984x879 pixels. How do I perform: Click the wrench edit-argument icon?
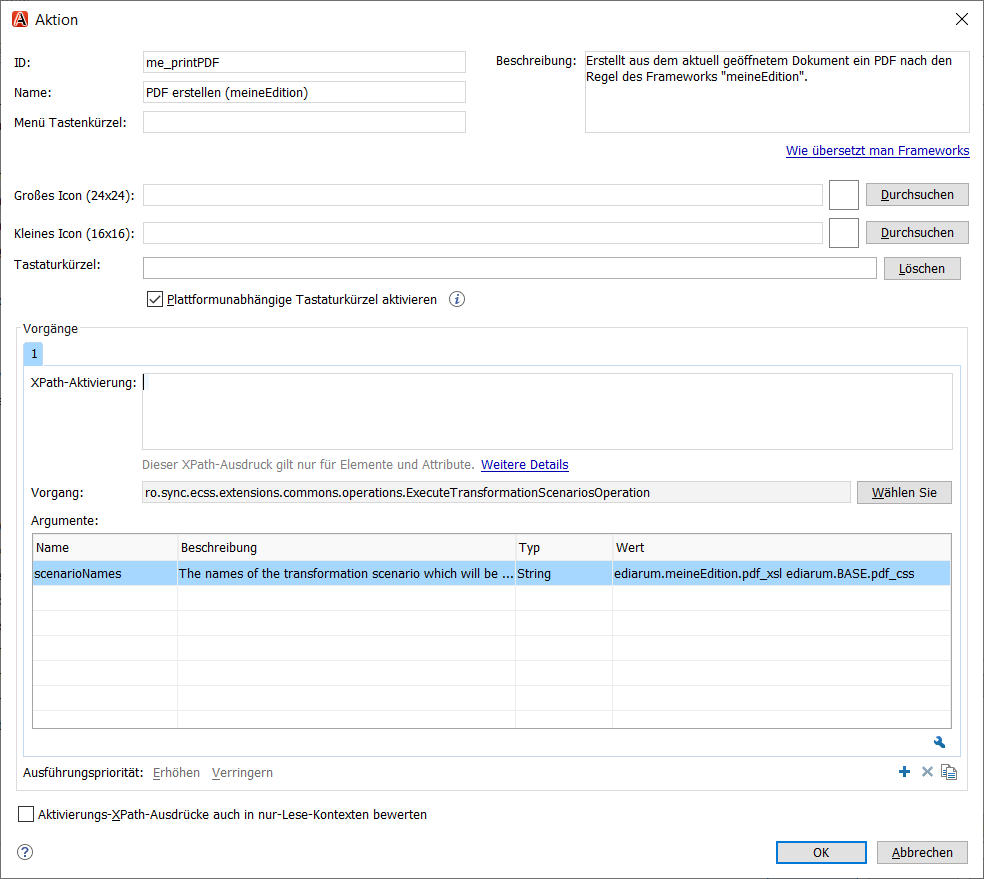pyautogui.click(x=939, y=742)
